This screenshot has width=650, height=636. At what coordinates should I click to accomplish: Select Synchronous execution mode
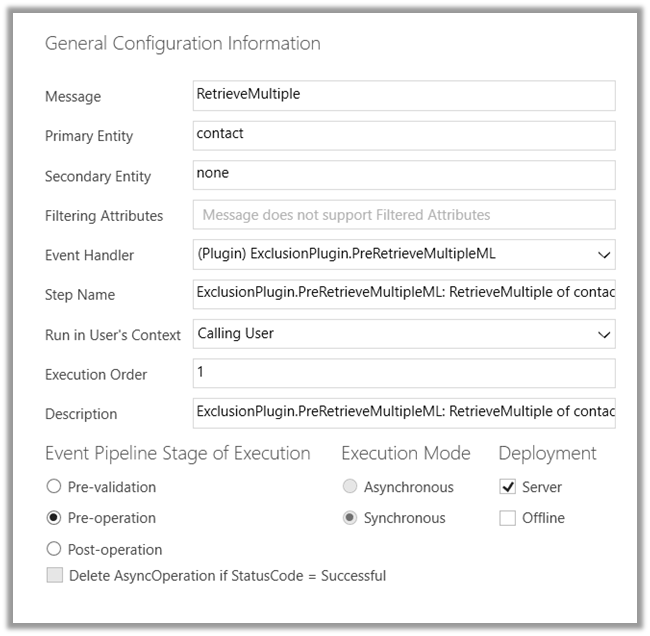coord(350,518)
